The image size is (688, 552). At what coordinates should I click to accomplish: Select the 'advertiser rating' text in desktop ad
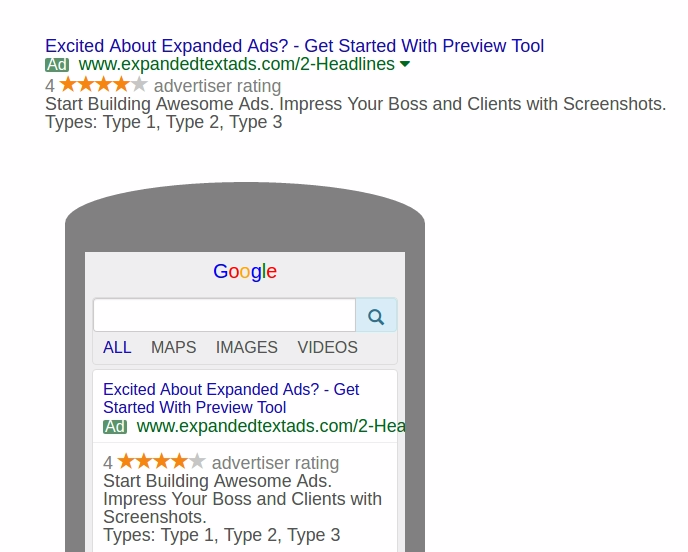pos(217,86)
